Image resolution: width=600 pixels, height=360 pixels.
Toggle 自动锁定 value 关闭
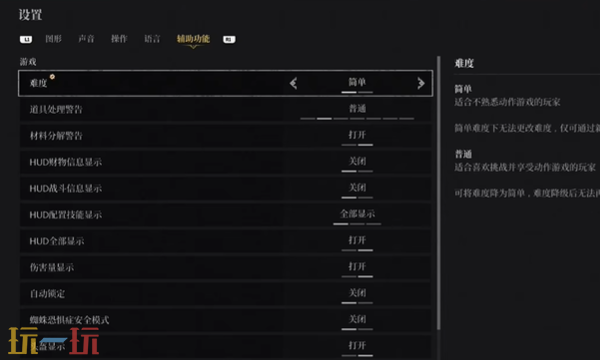tap(357, 293)
